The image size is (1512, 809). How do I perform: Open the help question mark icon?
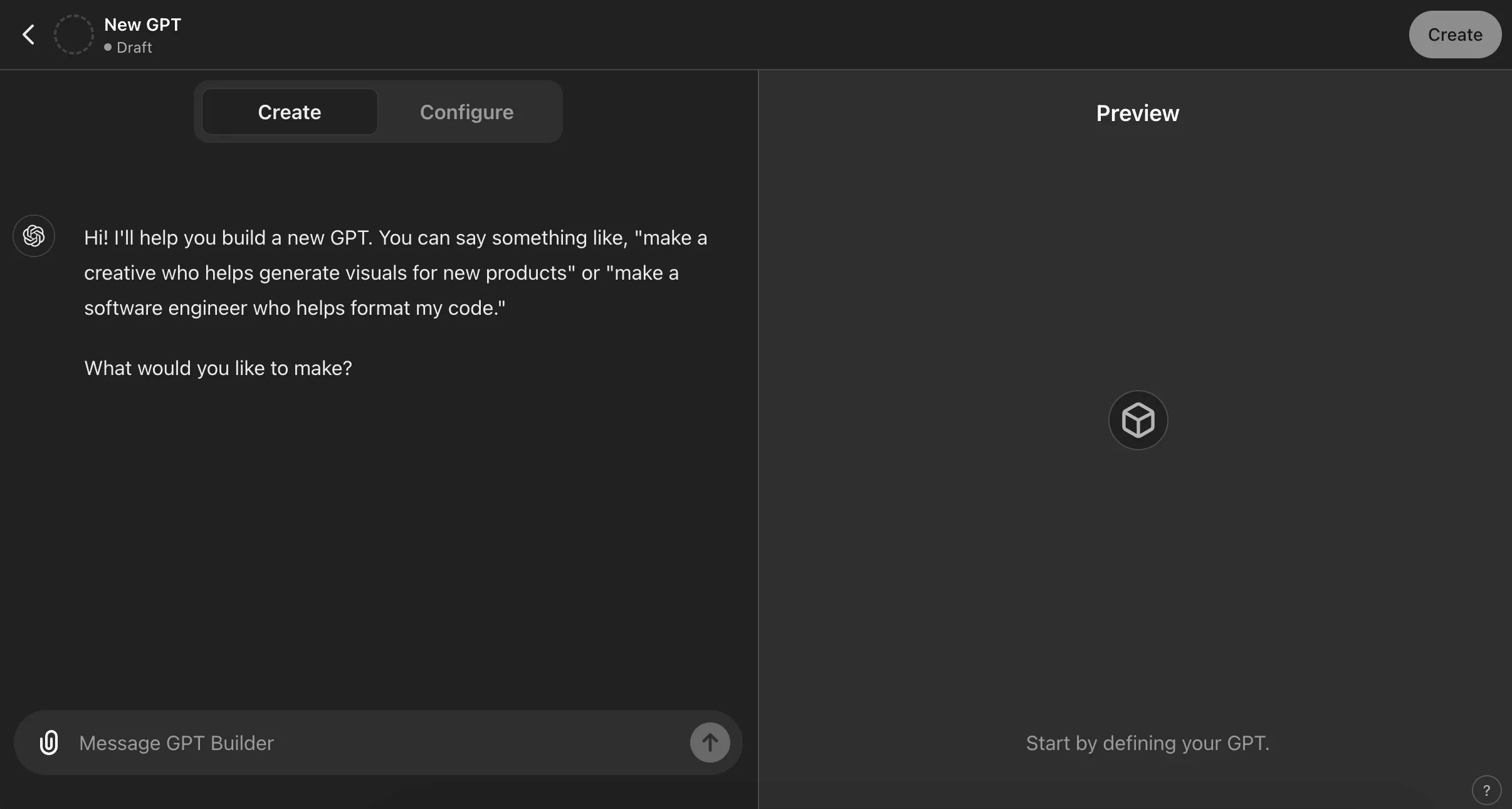coord(1486,790)
